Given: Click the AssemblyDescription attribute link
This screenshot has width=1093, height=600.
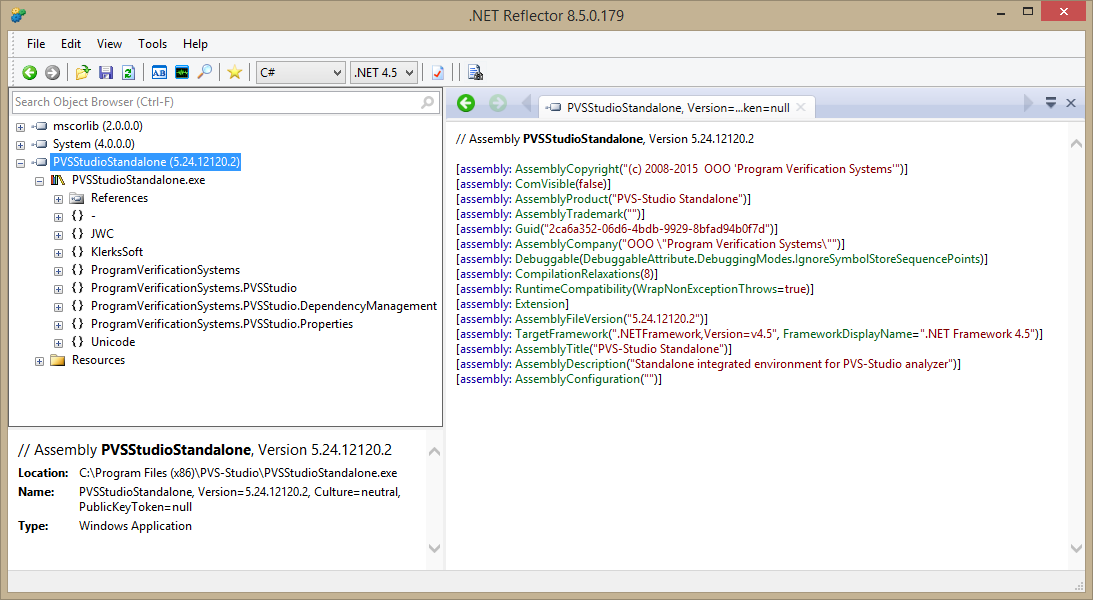Looking at the screenshot, I should tap(570, 364).
